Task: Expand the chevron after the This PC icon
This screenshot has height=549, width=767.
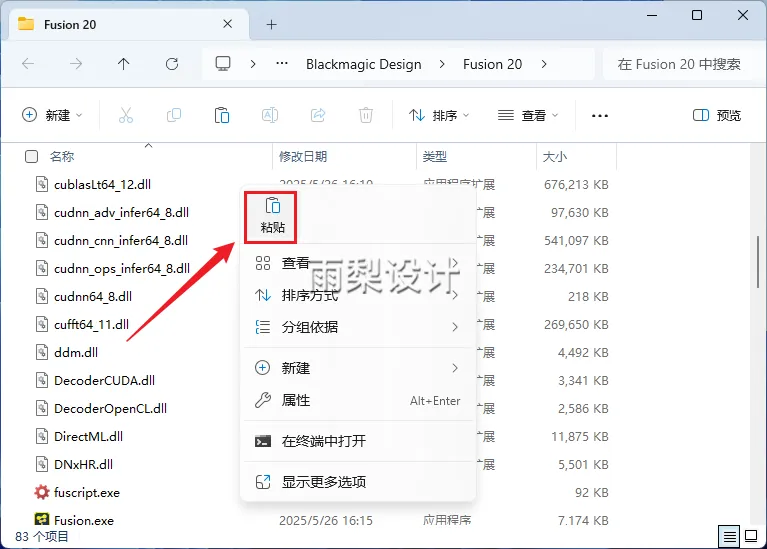Action: (x=253, y=64)
